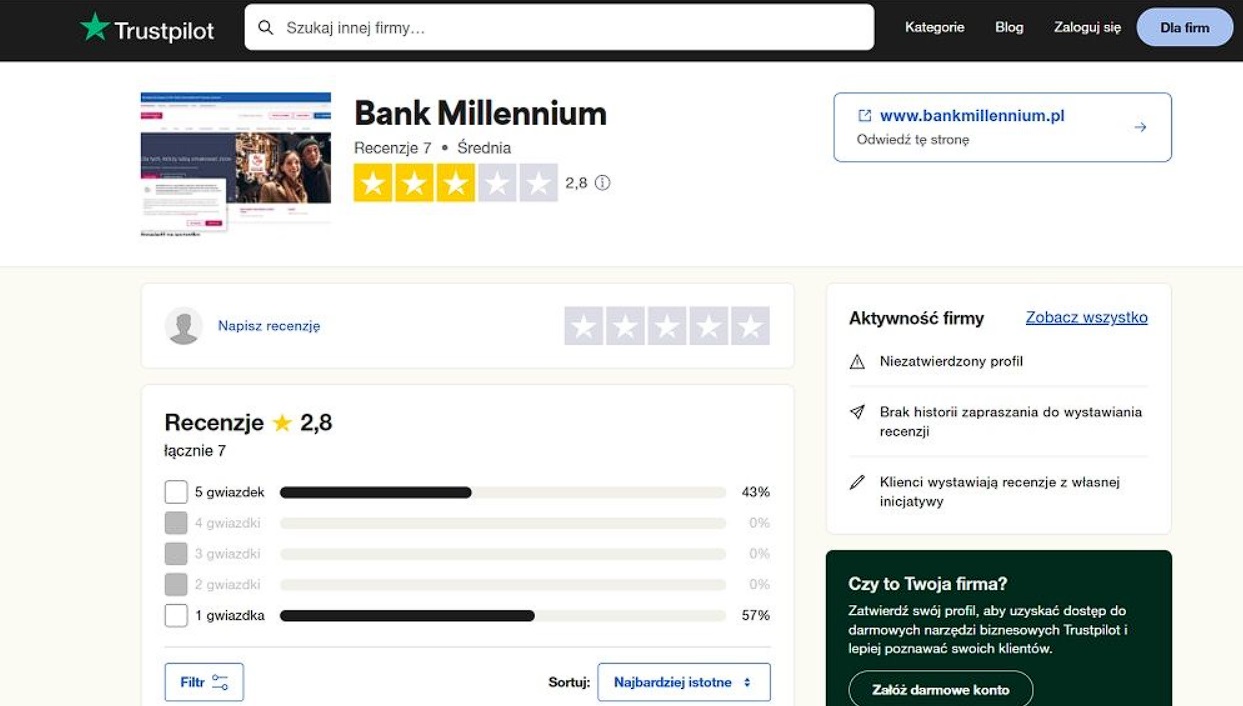Click the 5 gwiazdek rating bar
This screenshot has width=1243, height=706.
click(x=503, y=492)
